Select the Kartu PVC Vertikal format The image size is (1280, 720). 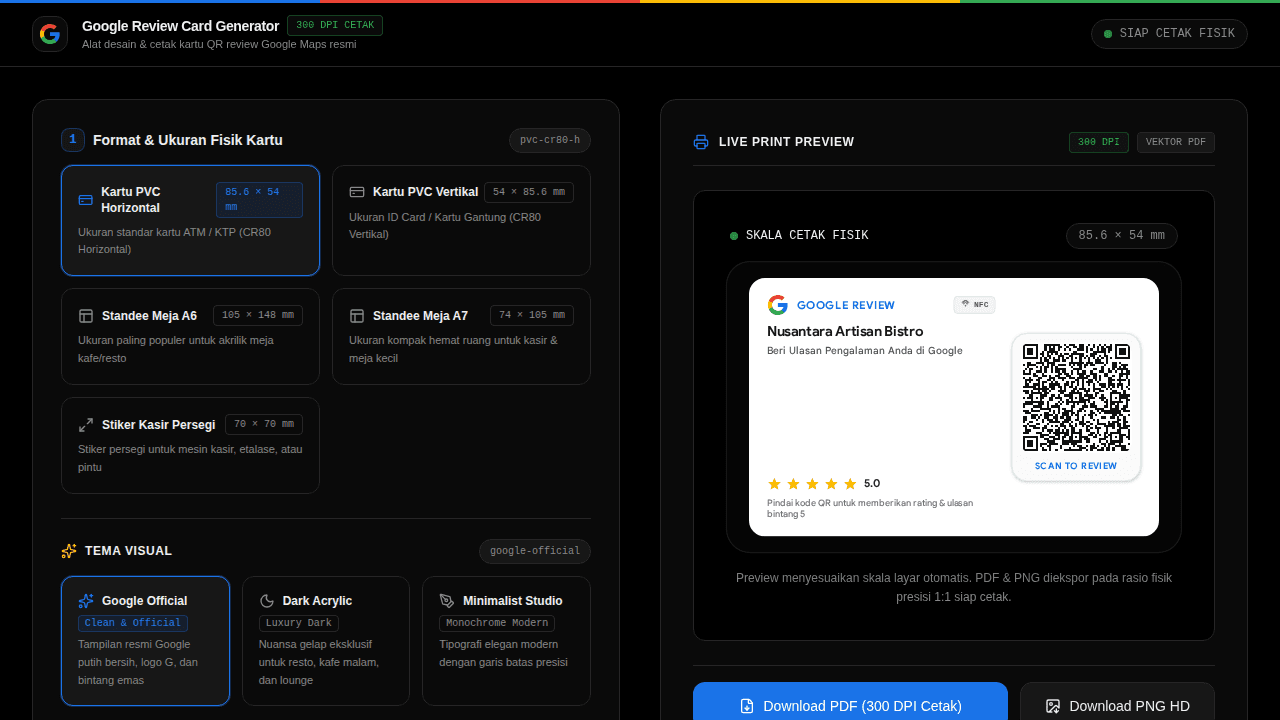(x=461, y=220)
